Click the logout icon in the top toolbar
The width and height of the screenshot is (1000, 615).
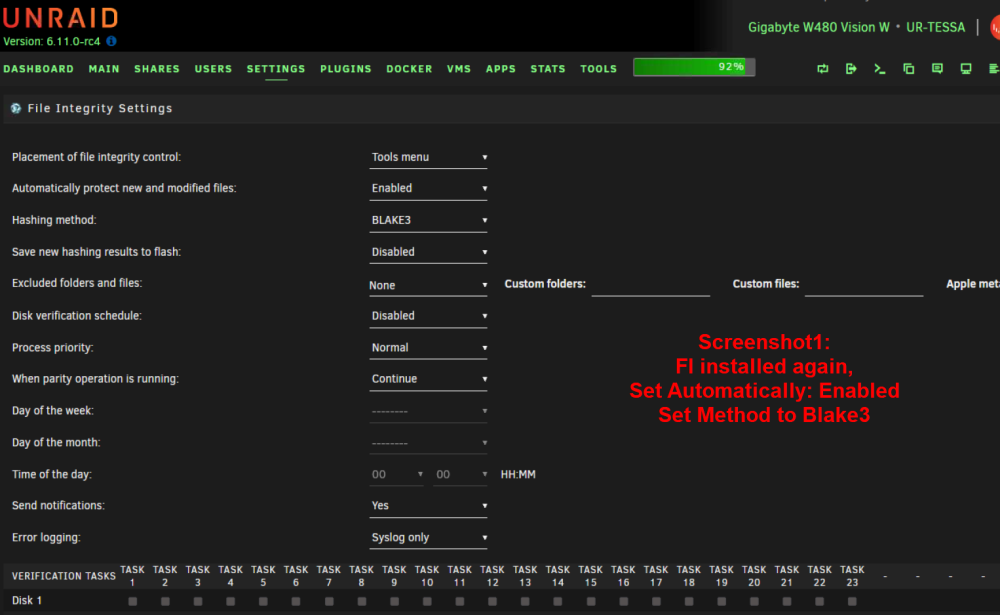pos(851,68)
